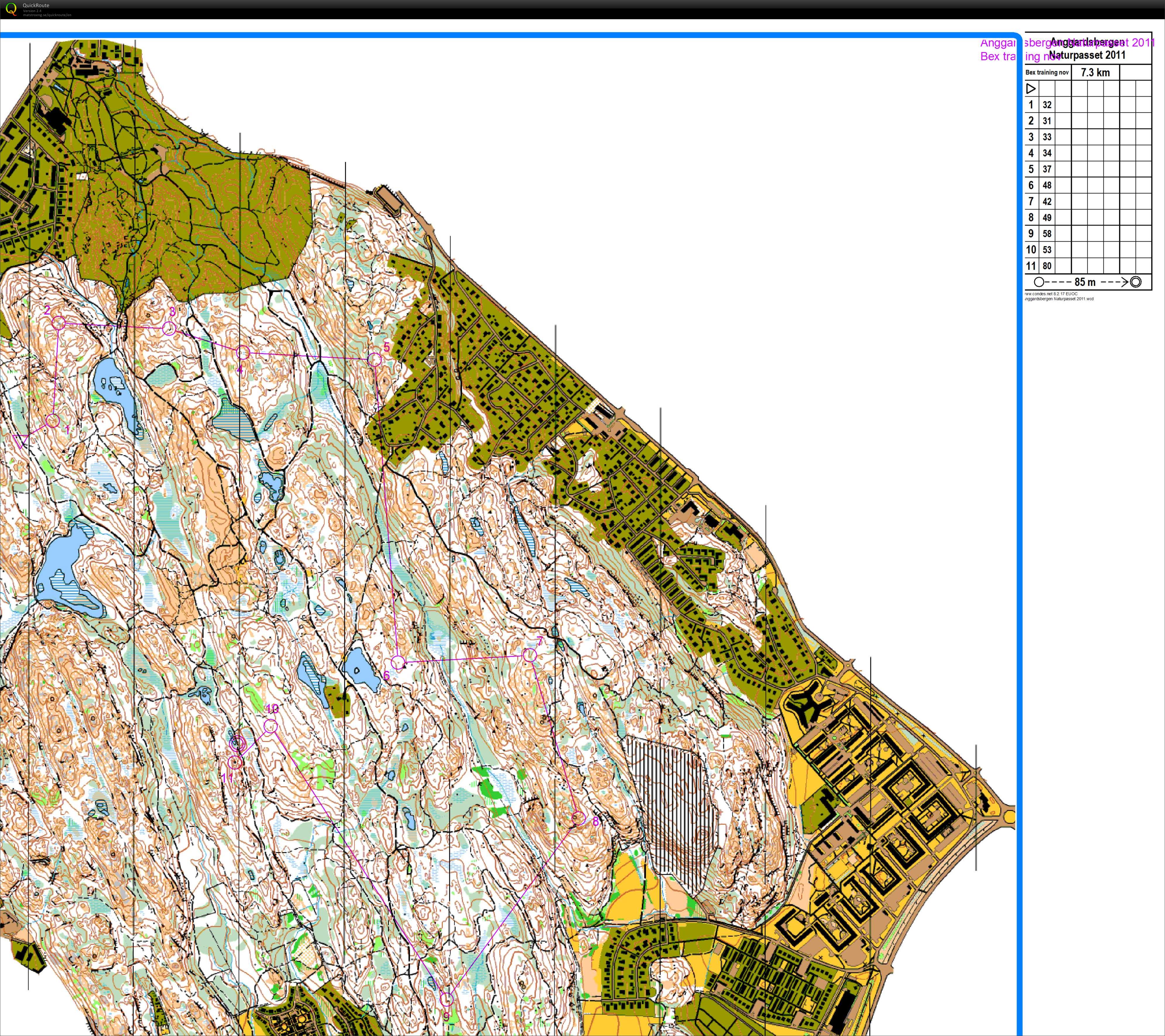
Task: Click the single circle symbol before 85 m
Action: 1039,282
